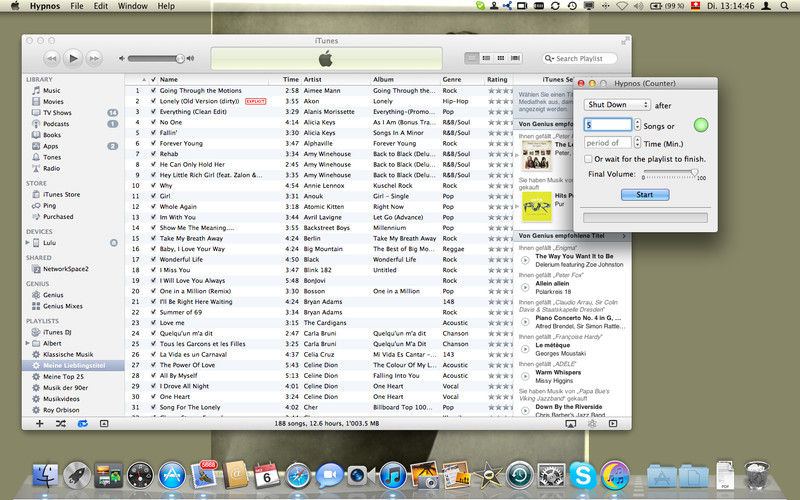The width and height of the screenshot is (800, 500).
Task: Toggle shuffle at iTunes bottom bar
Action: (61, 423)
